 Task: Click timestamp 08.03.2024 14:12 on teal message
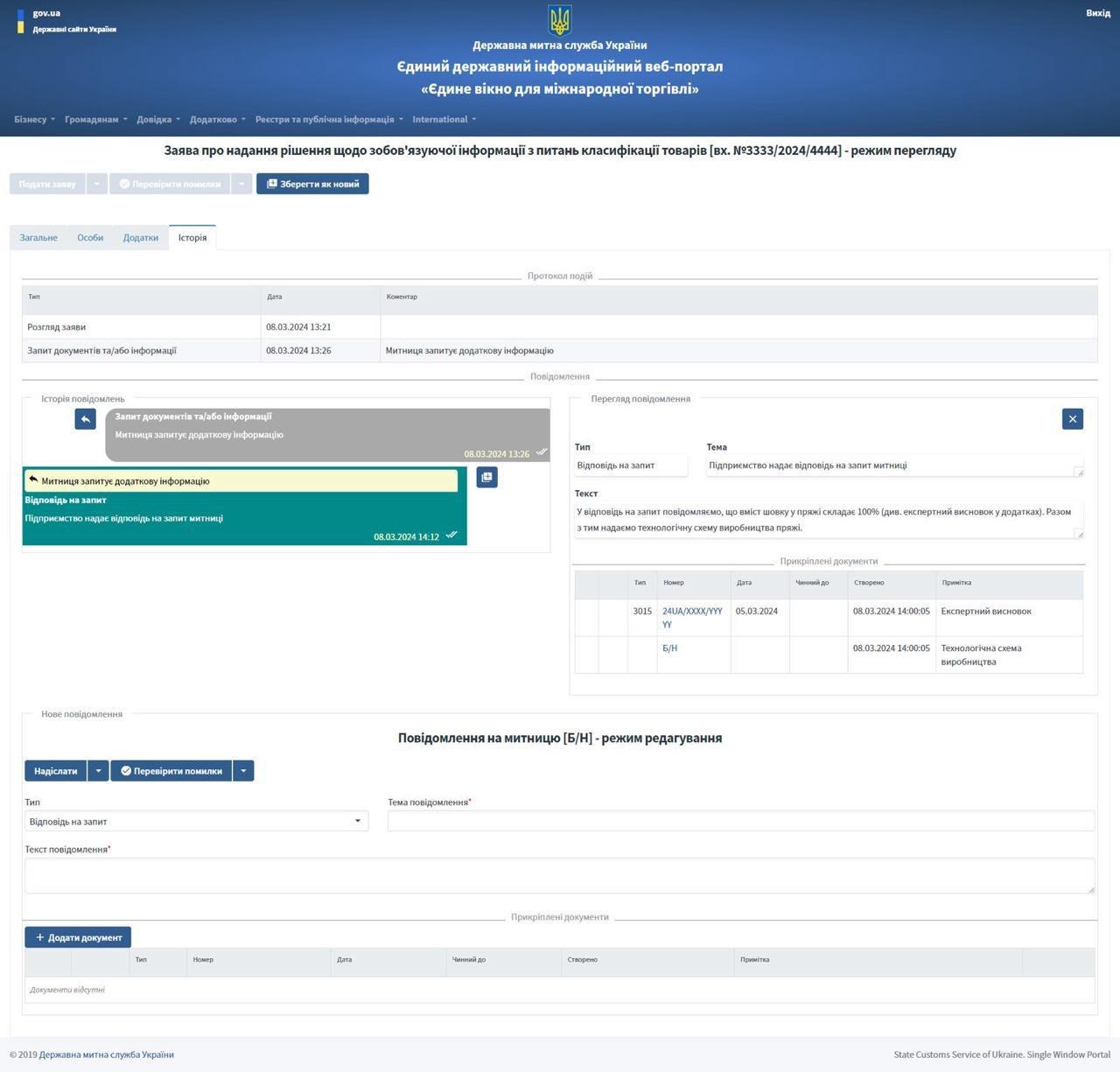[406, 536]
